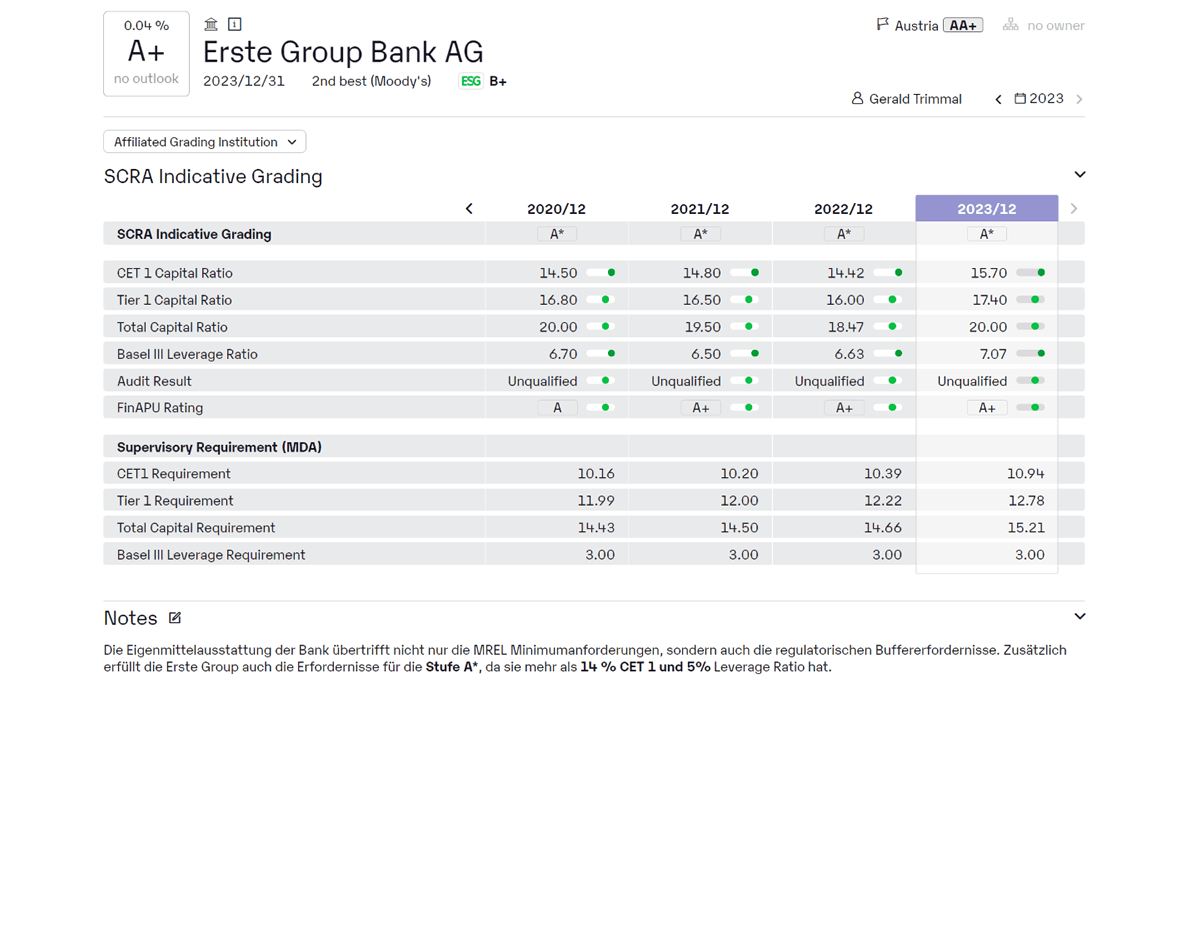Toggle Total Capital Ratio switch for 2020/12

(601, 327)
